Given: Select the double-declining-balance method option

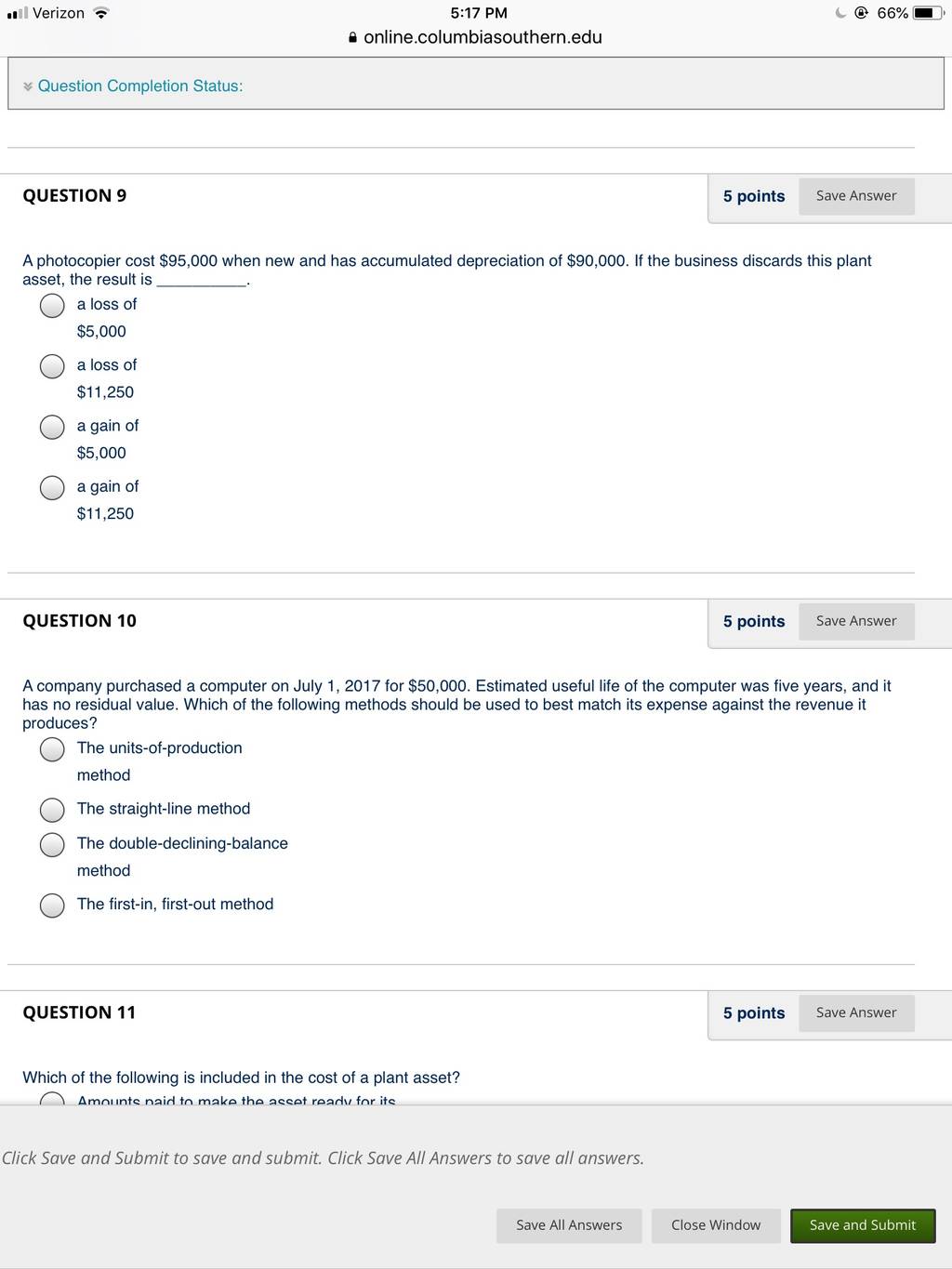Looking at the screenshot, I should [x=52, y=844].
